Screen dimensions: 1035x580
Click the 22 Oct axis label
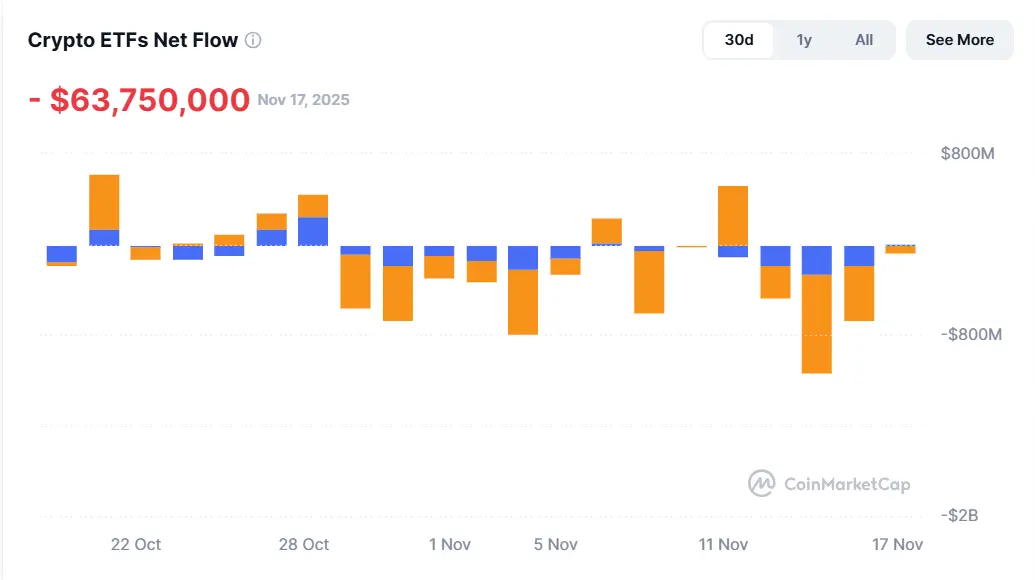(134, 545)
